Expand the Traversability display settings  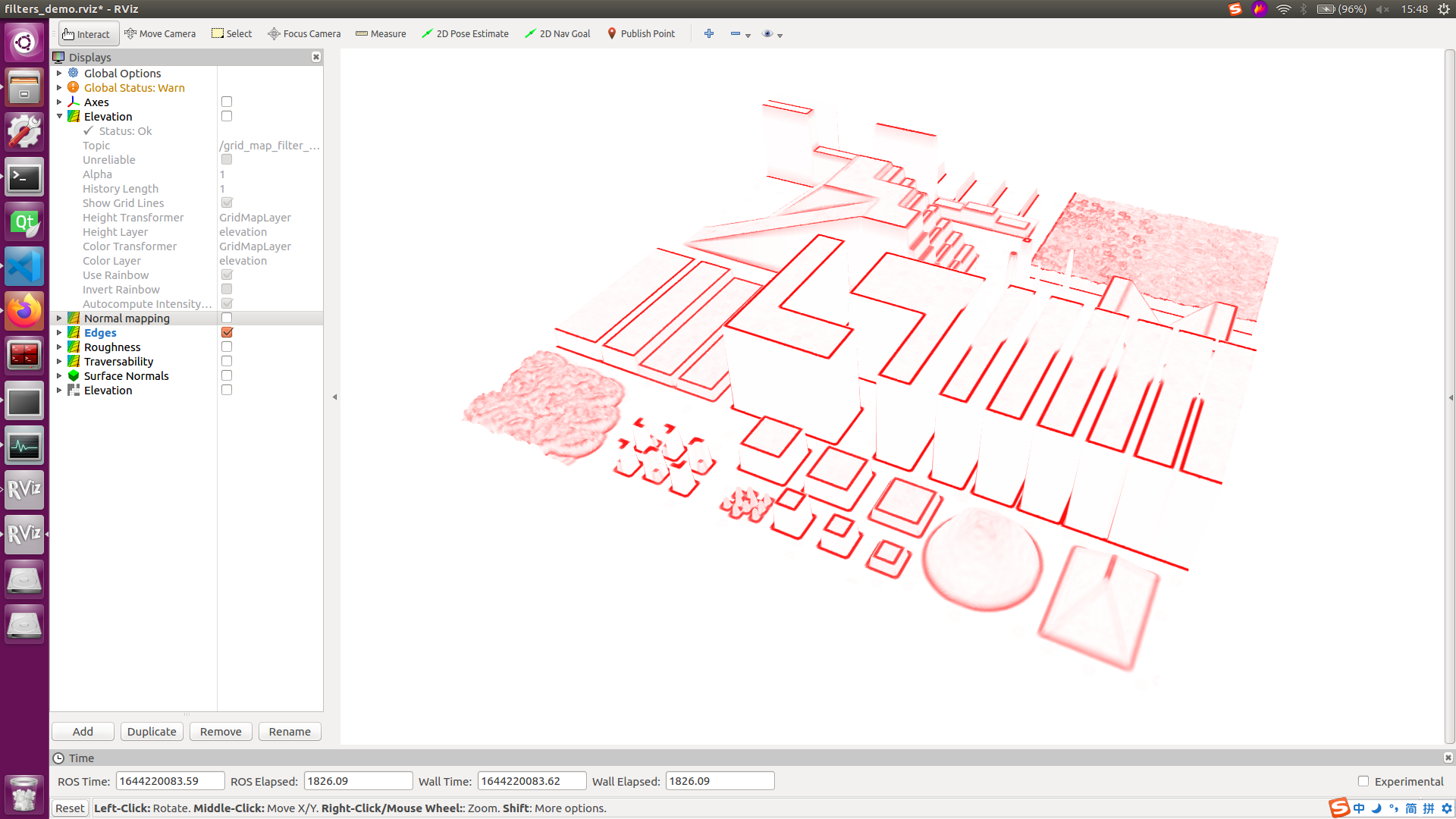[60, 361]
